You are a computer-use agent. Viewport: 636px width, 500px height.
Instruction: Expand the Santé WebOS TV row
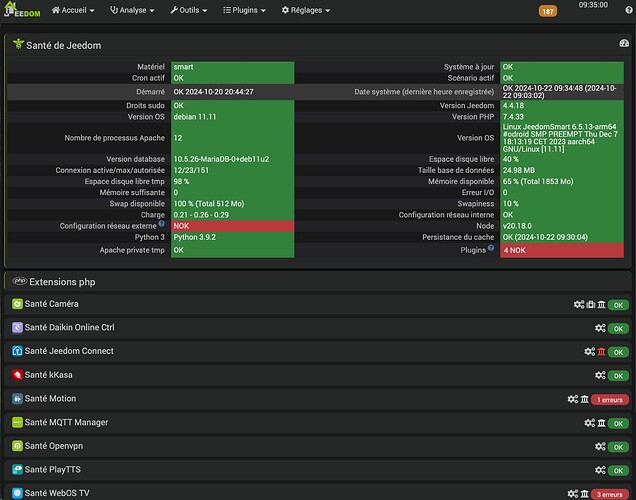pos(318,493)
